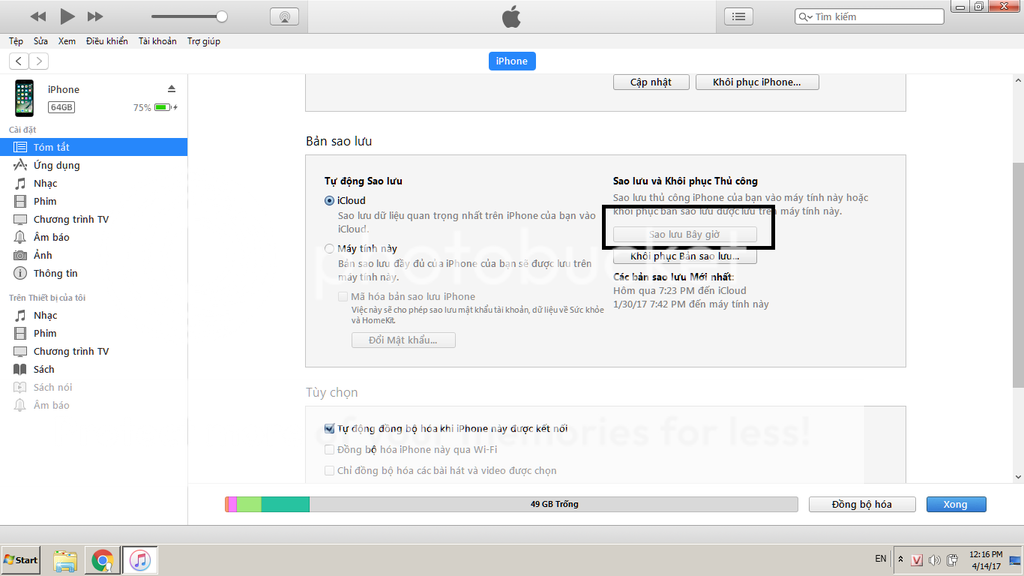Click the Đổi Mật khẩu button
The image size is (1024, 576).
[403, 340]
